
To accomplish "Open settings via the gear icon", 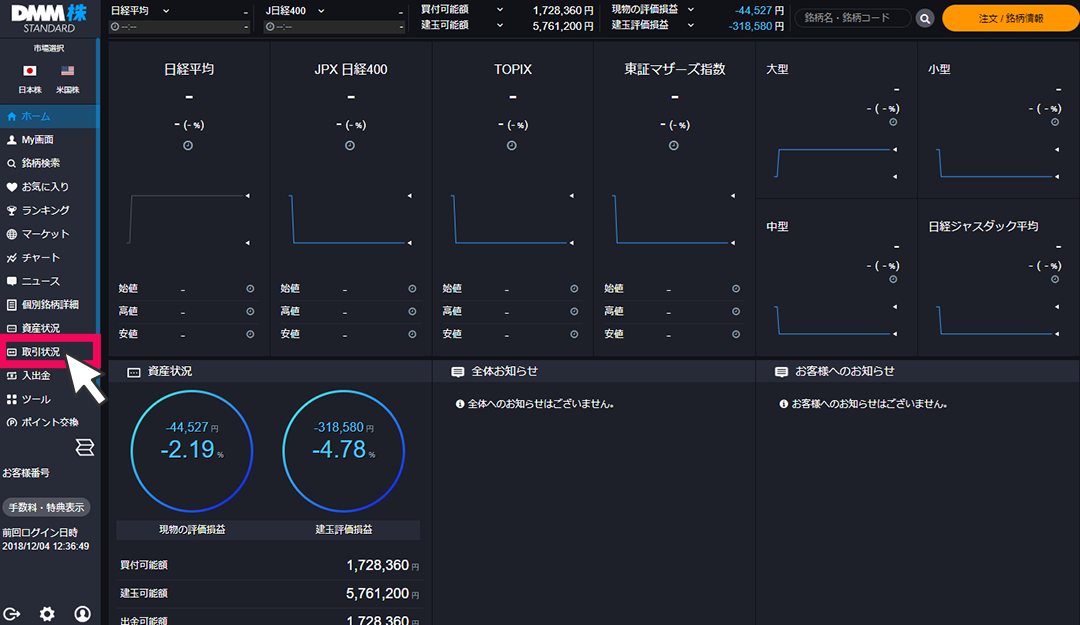I will 47,613.
